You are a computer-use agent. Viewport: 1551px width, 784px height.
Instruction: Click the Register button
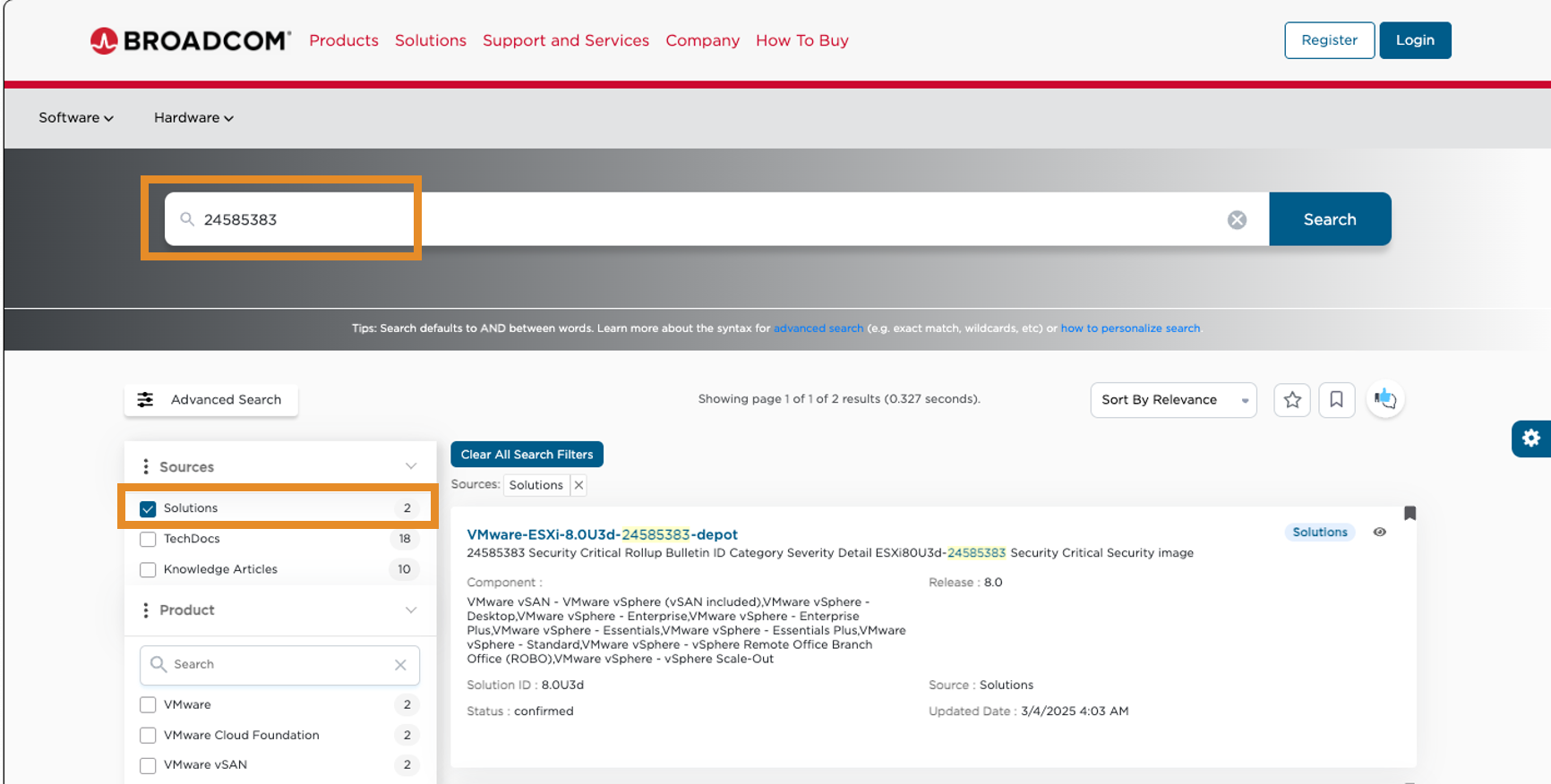coord(1330,40)
